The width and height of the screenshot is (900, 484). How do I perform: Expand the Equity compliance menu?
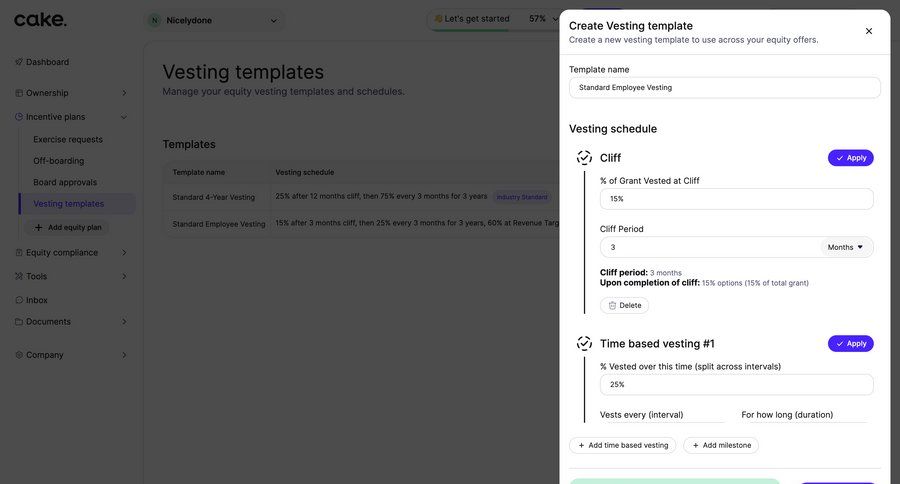[x=124, y=253]
